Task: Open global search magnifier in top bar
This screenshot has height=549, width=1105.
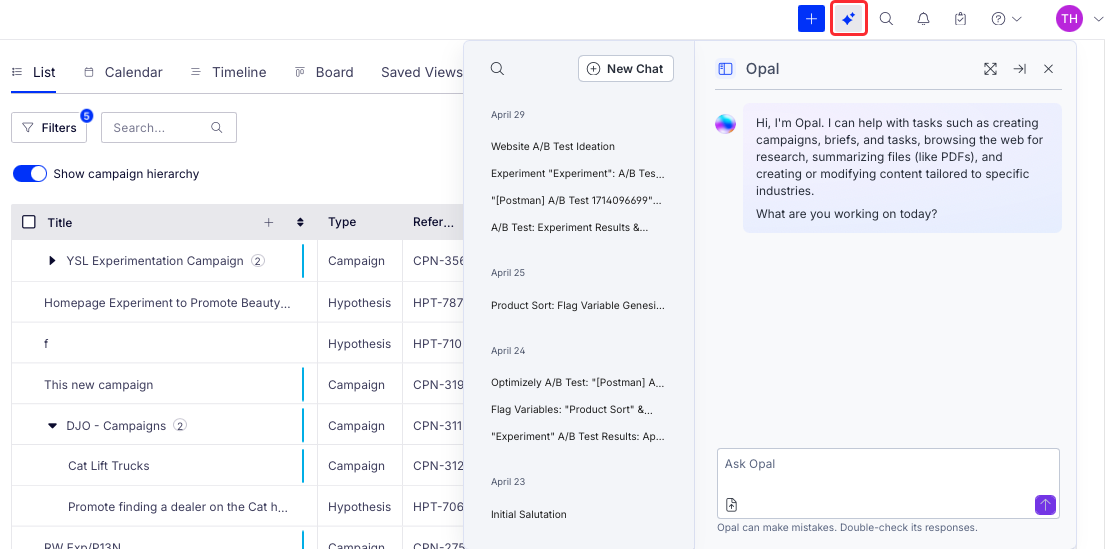Action: tap(887, 19)
